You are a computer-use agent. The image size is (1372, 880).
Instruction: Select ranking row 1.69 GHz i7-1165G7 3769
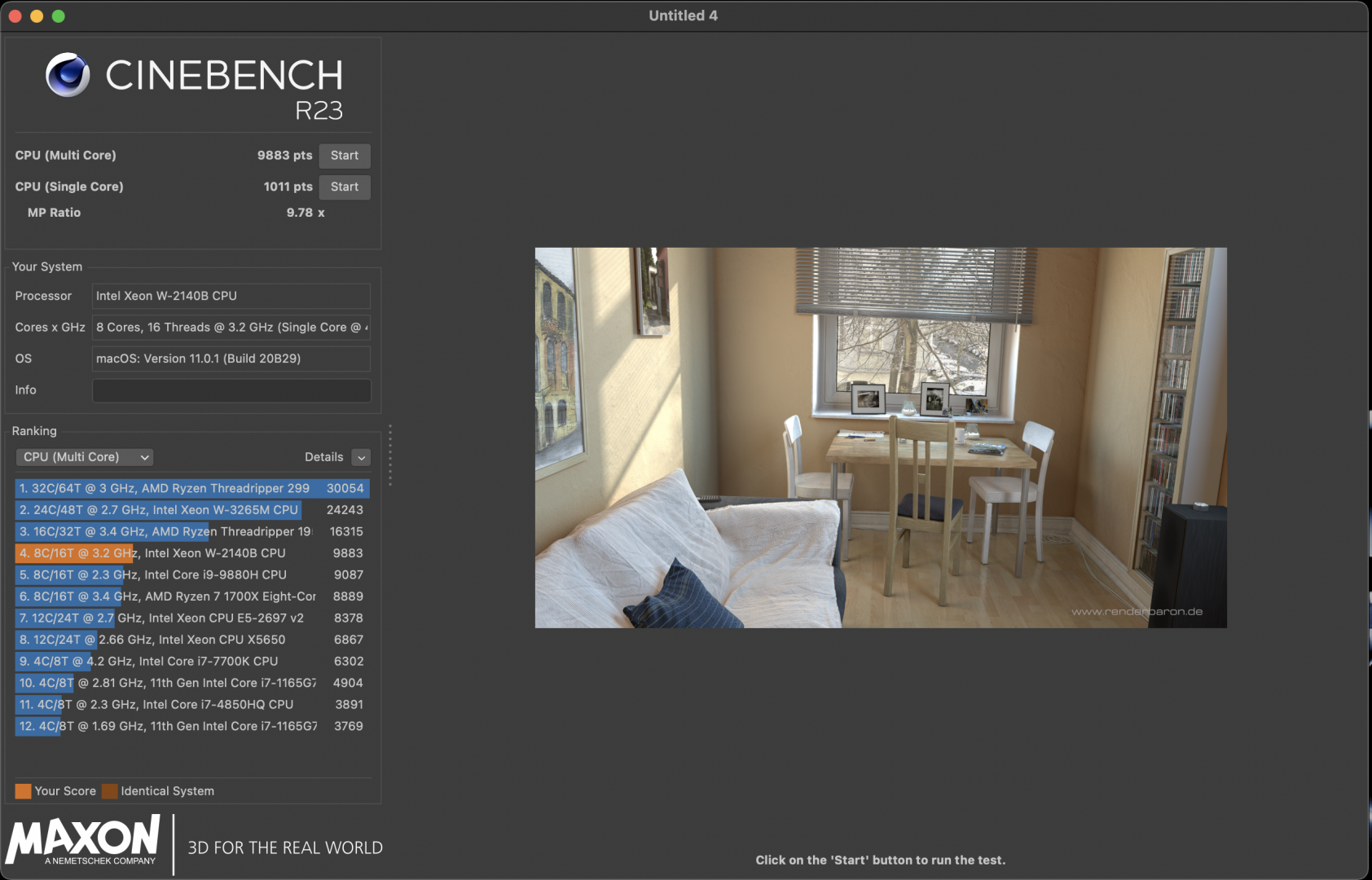click(x=192, y=726)
